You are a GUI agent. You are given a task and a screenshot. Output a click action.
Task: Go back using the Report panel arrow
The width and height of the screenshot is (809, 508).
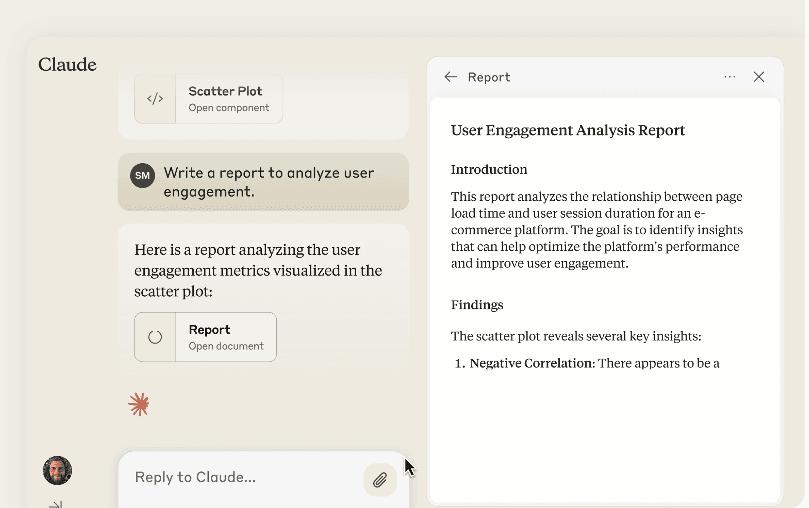pos(451,77)
